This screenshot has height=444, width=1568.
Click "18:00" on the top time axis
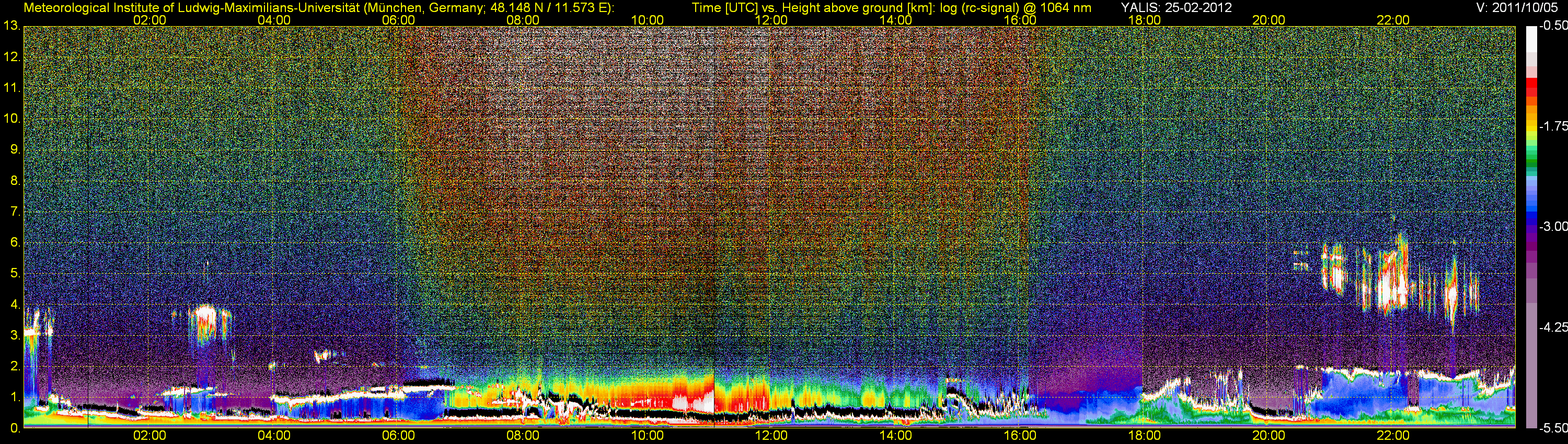pyautogui.click(x=1144, y=20)
